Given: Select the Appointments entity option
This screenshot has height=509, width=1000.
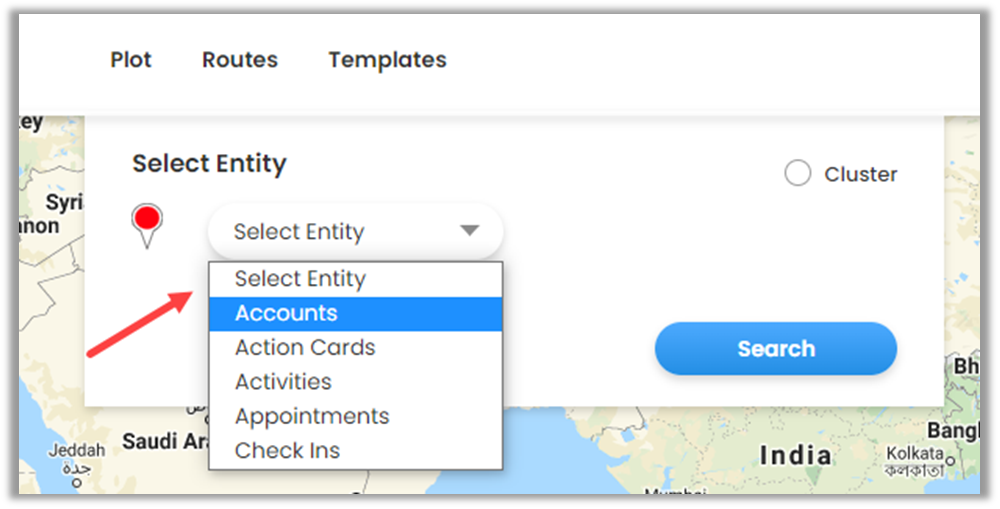Looking at the screenshot, I should (x=312, y=416).
